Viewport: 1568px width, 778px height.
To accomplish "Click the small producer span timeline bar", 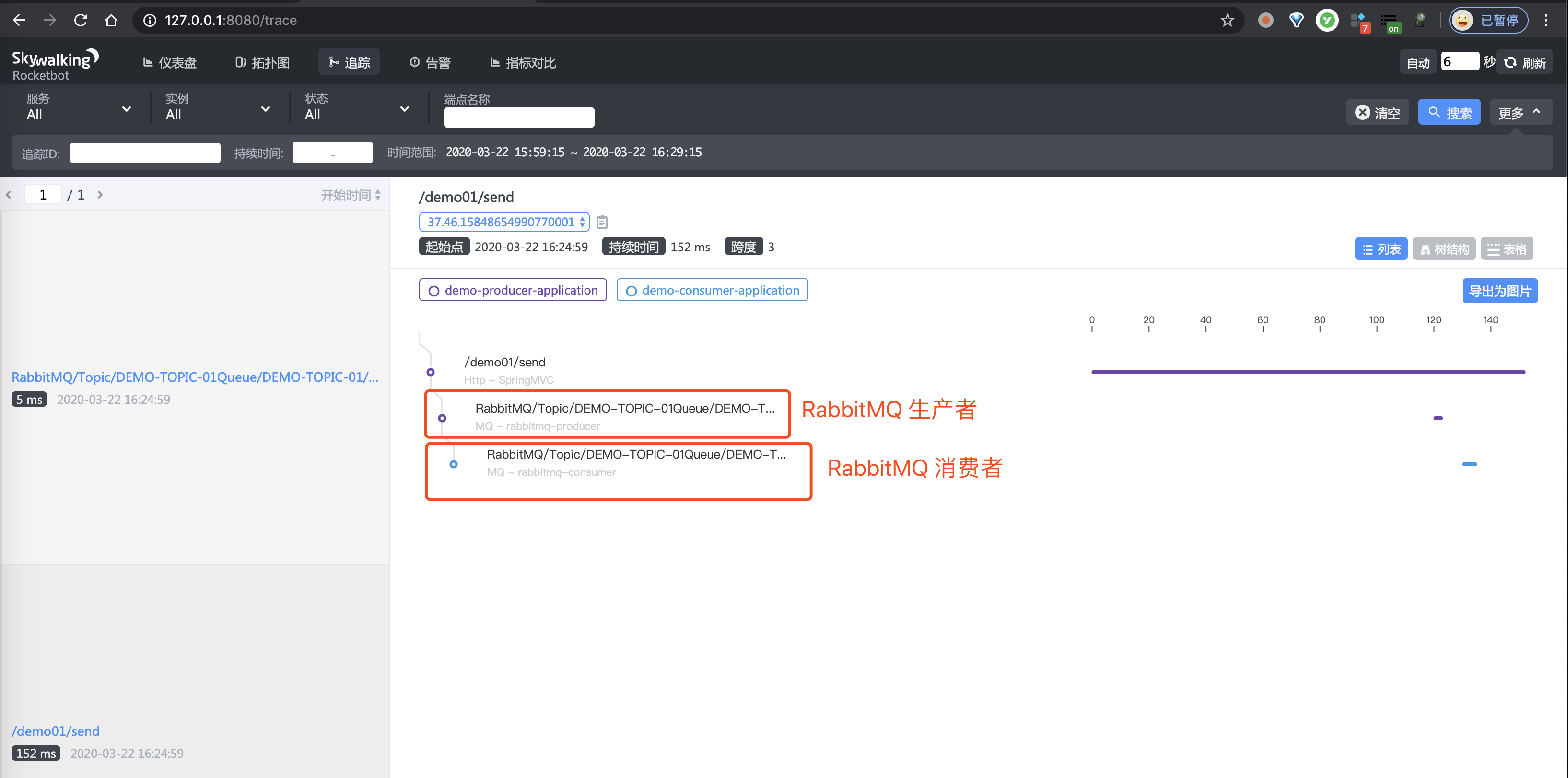I will [x=1438, y=418].
